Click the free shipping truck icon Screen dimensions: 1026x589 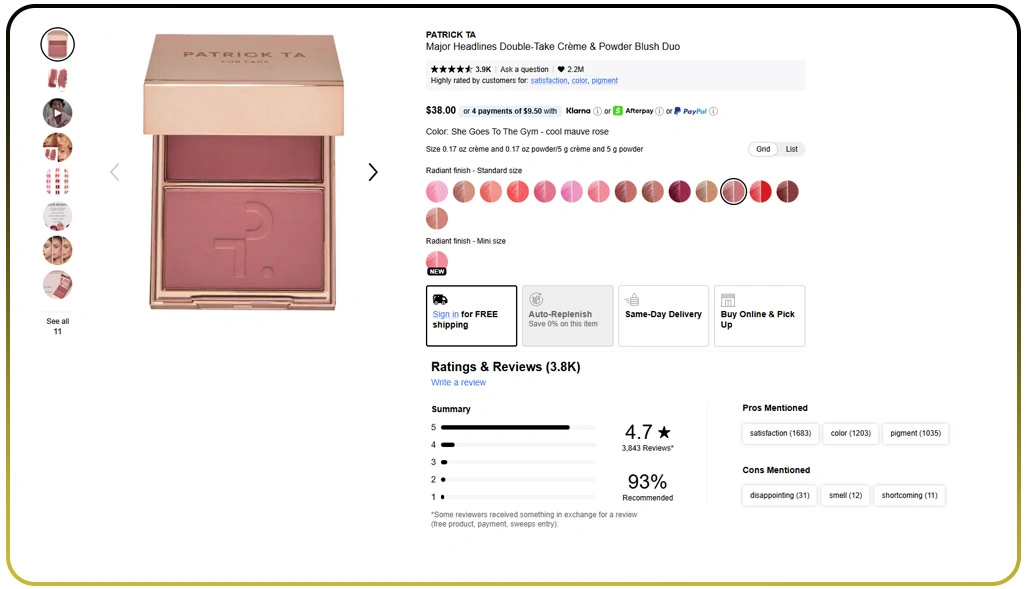coord(440,299)
